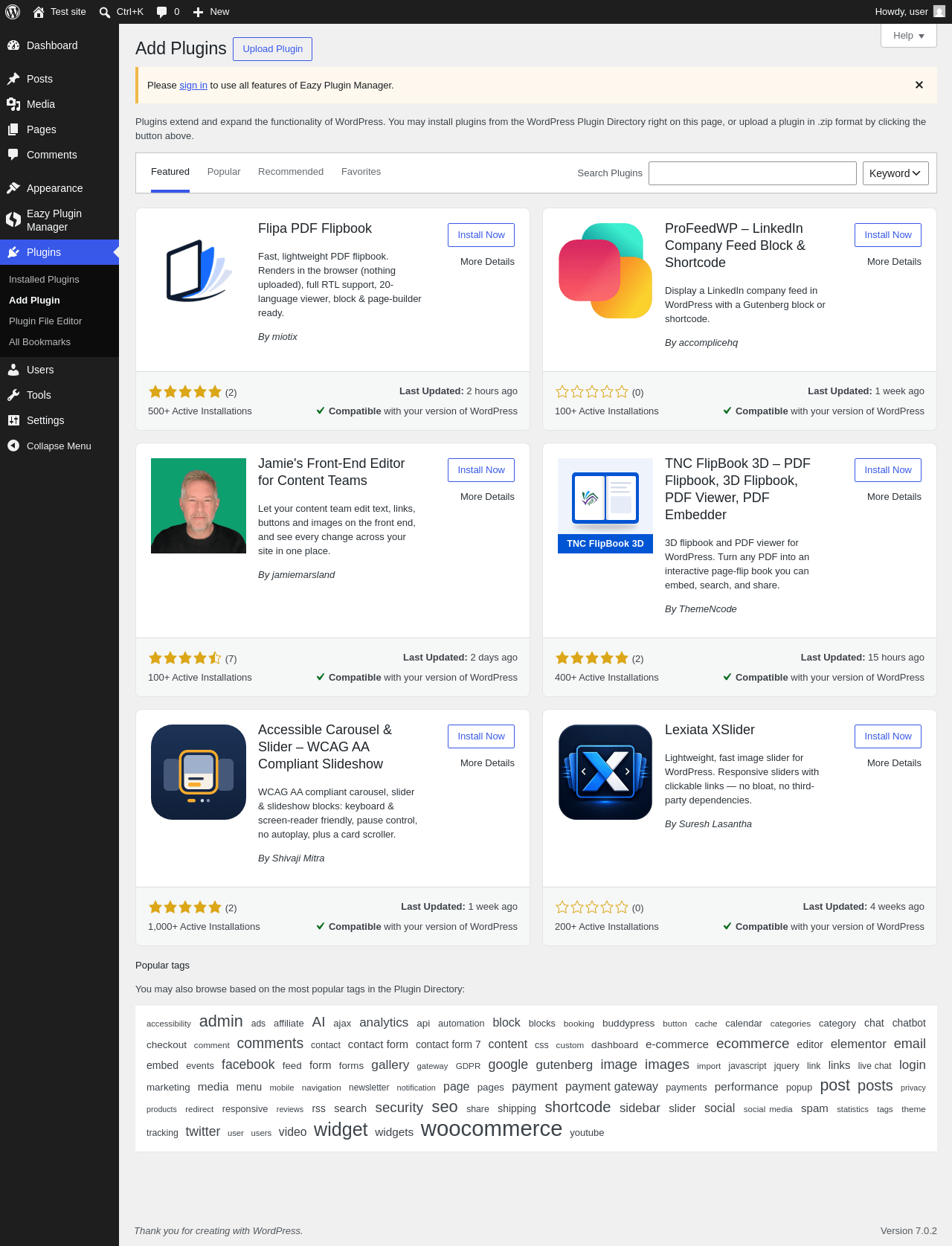
Task: Click the Media library icon
Action: point(13,104)
